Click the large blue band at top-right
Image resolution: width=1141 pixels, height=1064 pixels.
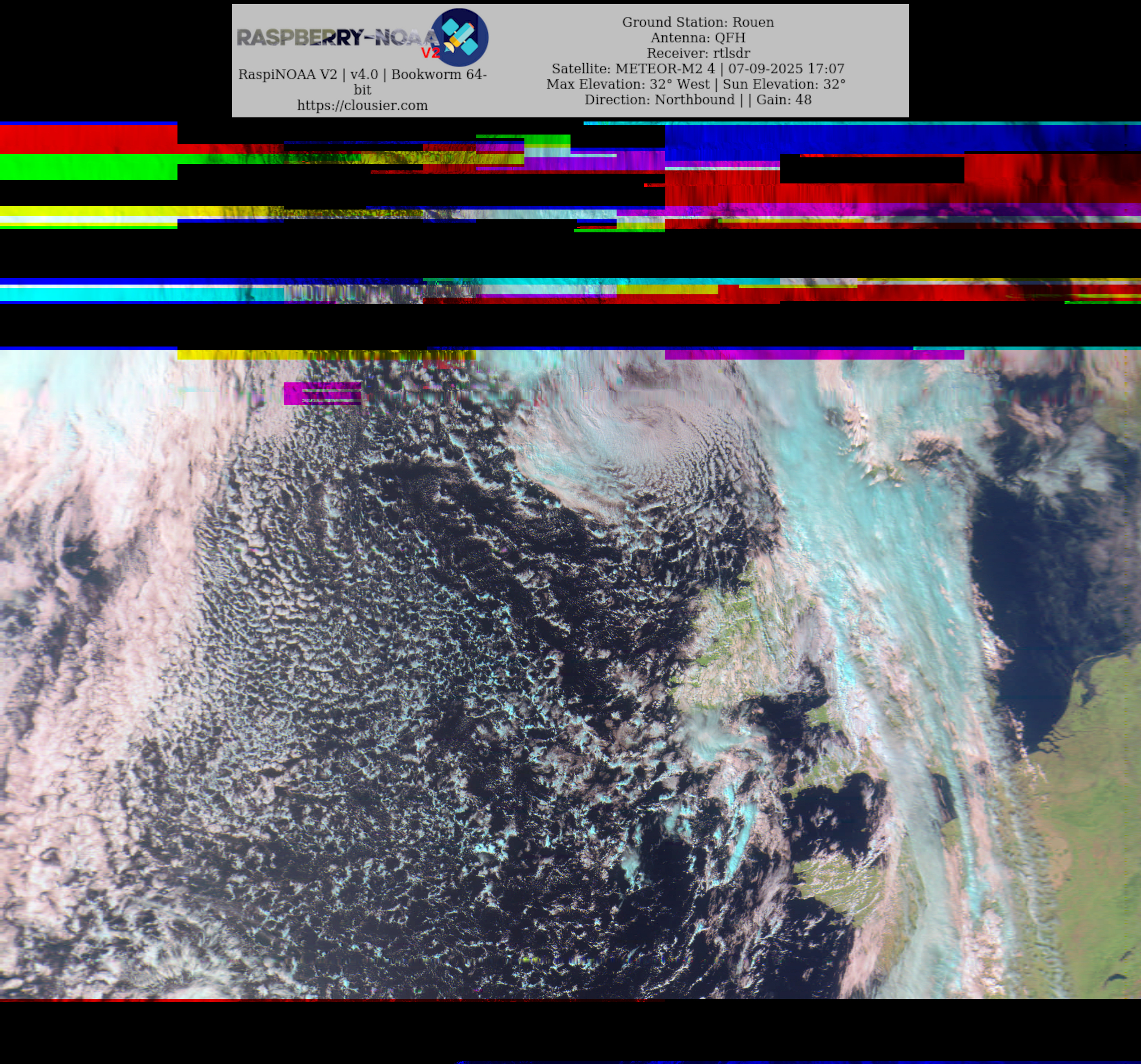click(901, 138)
